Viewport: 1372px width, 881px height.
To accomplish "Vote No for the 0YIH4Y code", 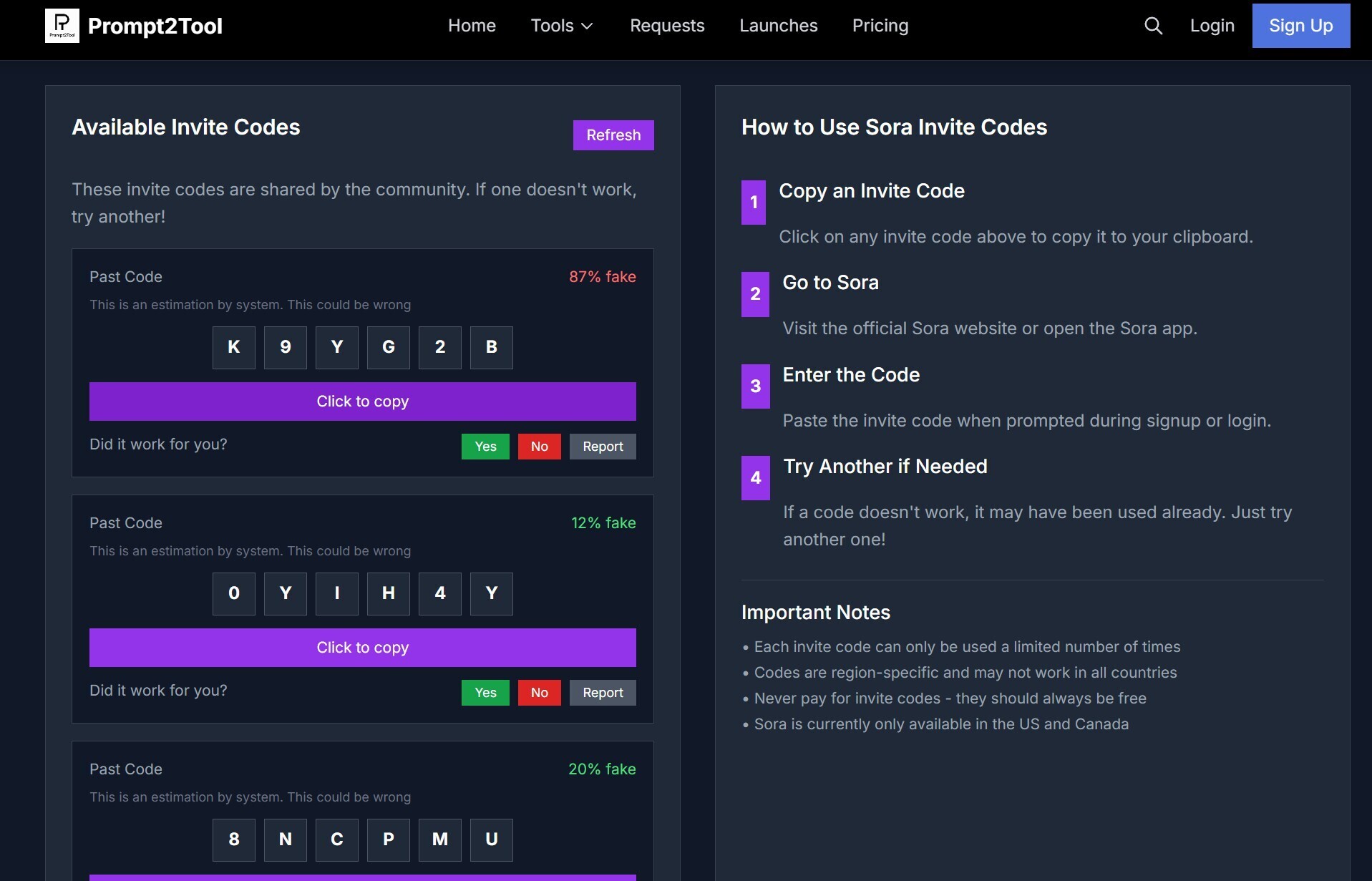I will pos(539,693).
